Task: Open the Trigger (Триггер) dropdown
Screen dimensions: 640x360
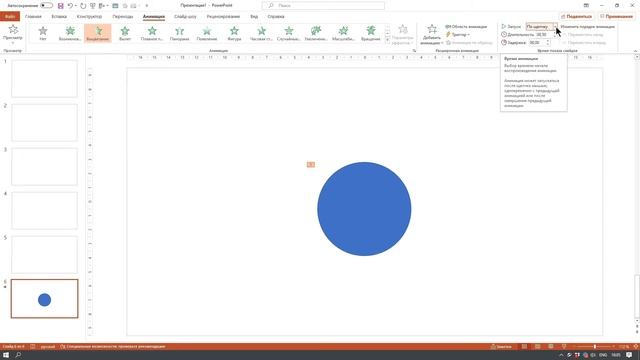Action: (x=458, y=35)
